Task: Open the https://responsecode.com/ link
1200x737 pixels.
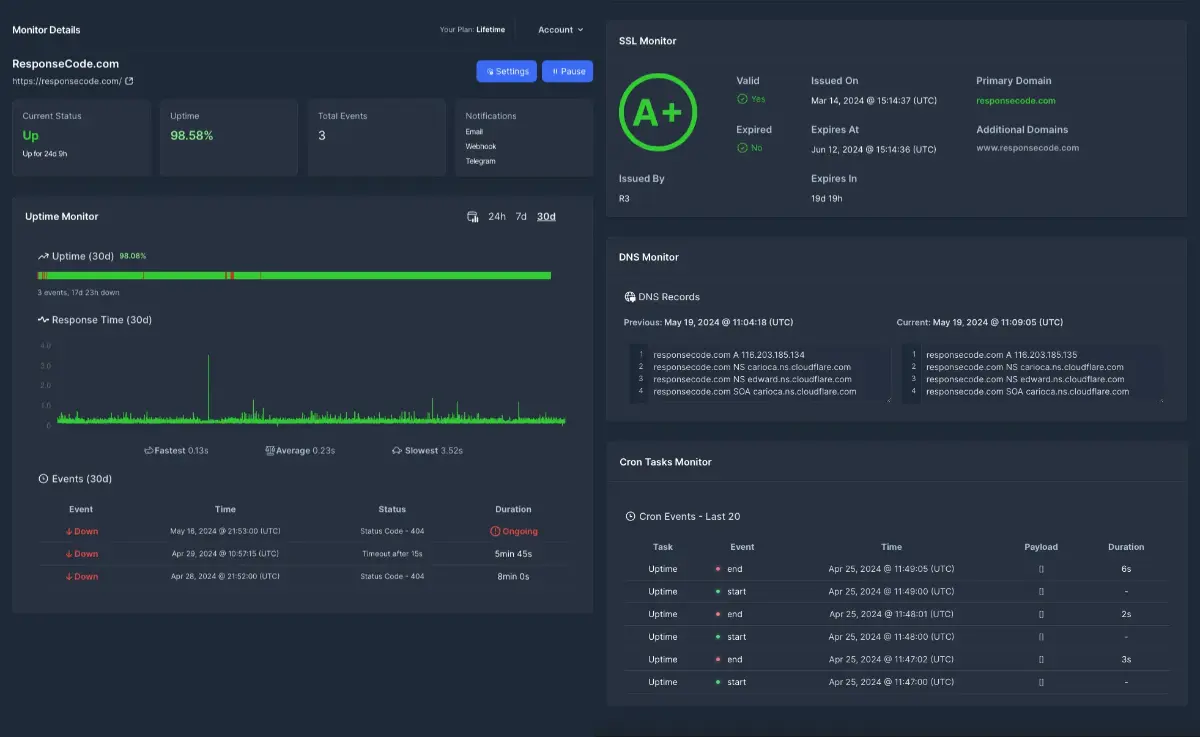Action: coord(67,81)
